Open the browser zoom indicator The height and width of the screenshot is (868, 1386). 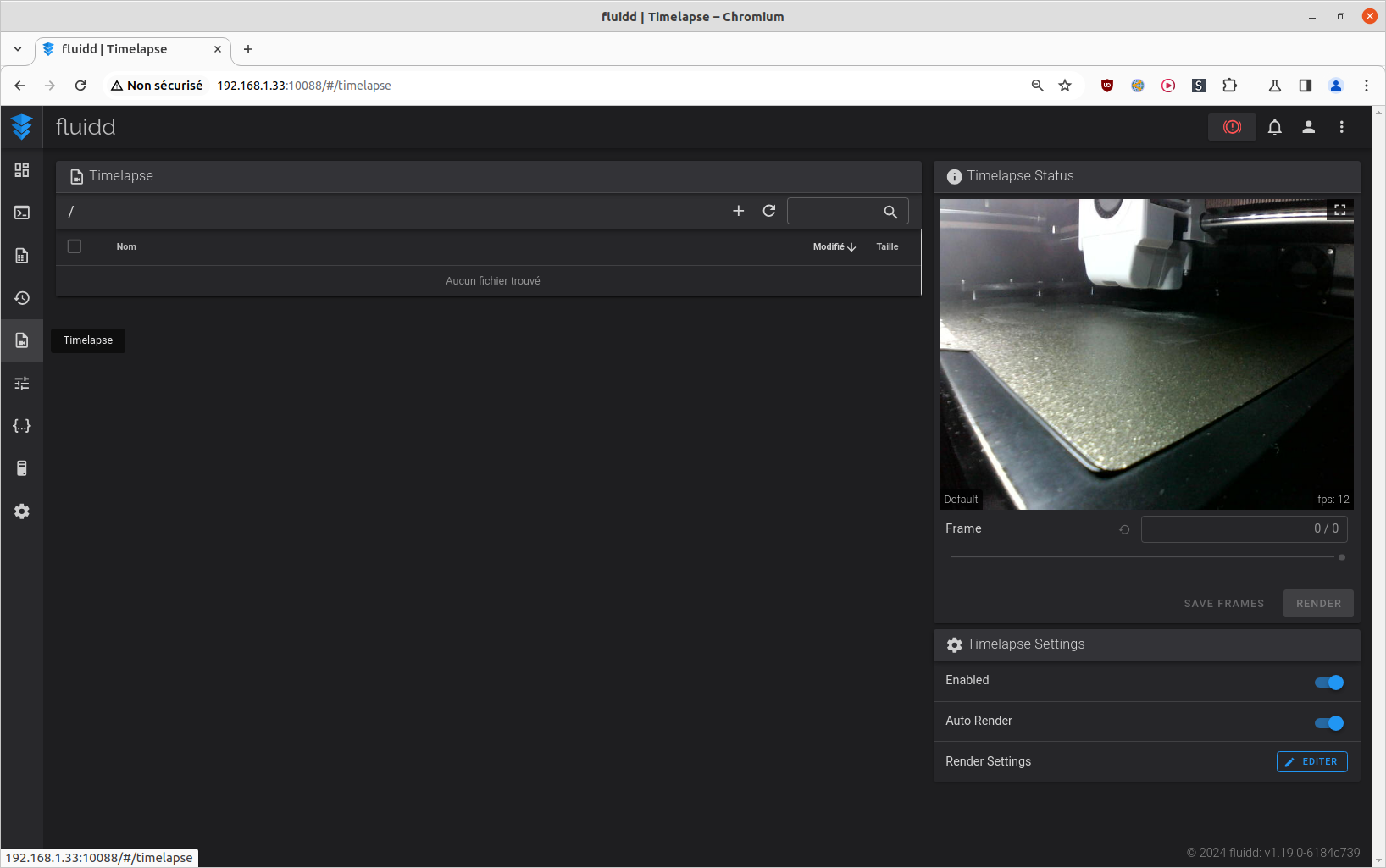[x=1037, y=86]
